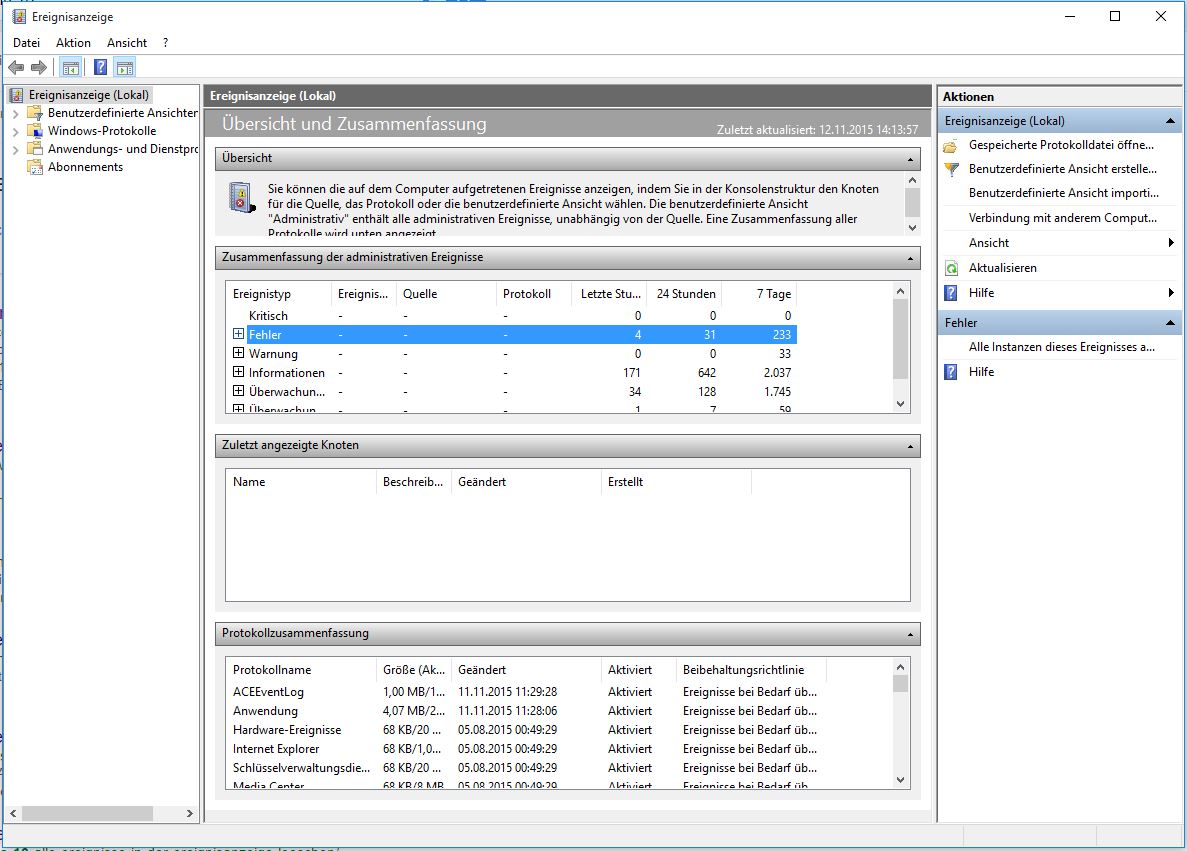
Task: Click 'Verbindung mit anderem Computer' action
Action: point(1062,218)
